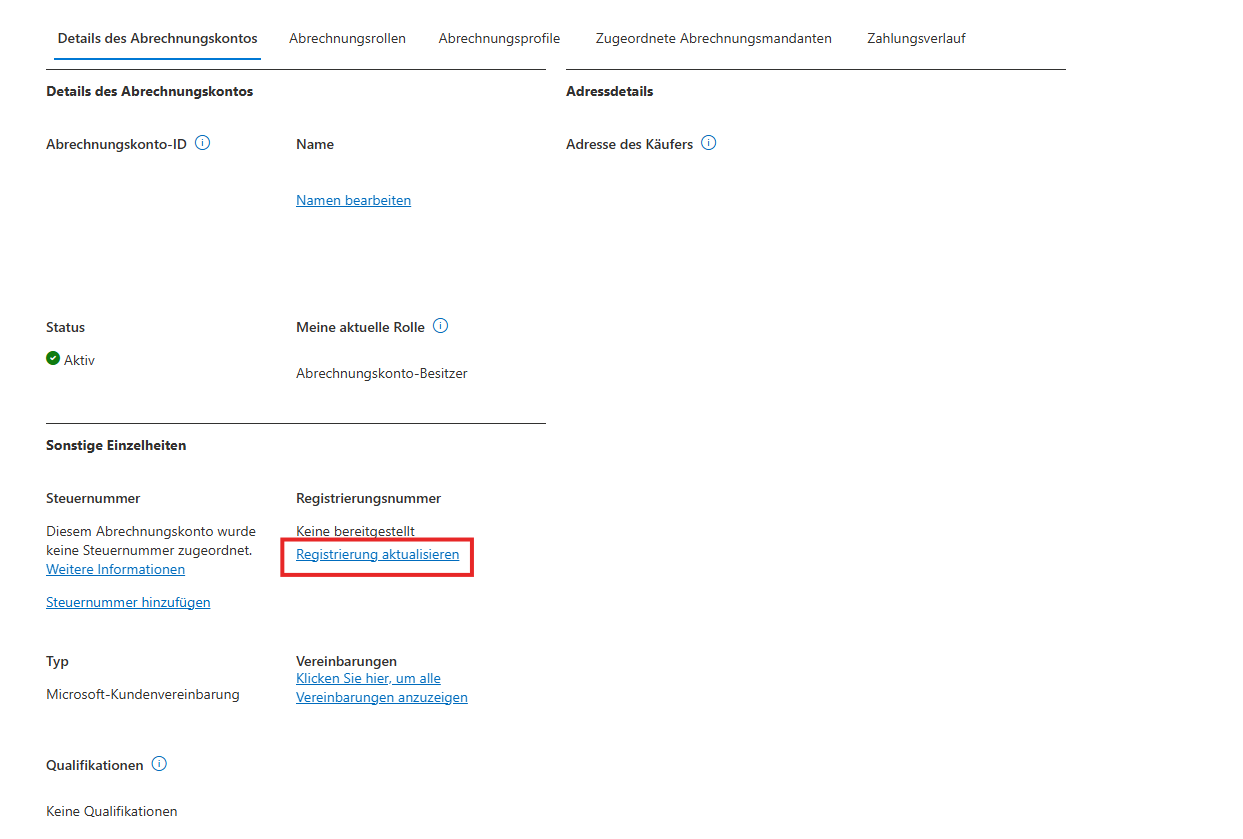Click the Abrechnungskonto-Besitzer role text
This screenshot has height=839, width=1243.
pyautogui.click(x=381, y=373)
